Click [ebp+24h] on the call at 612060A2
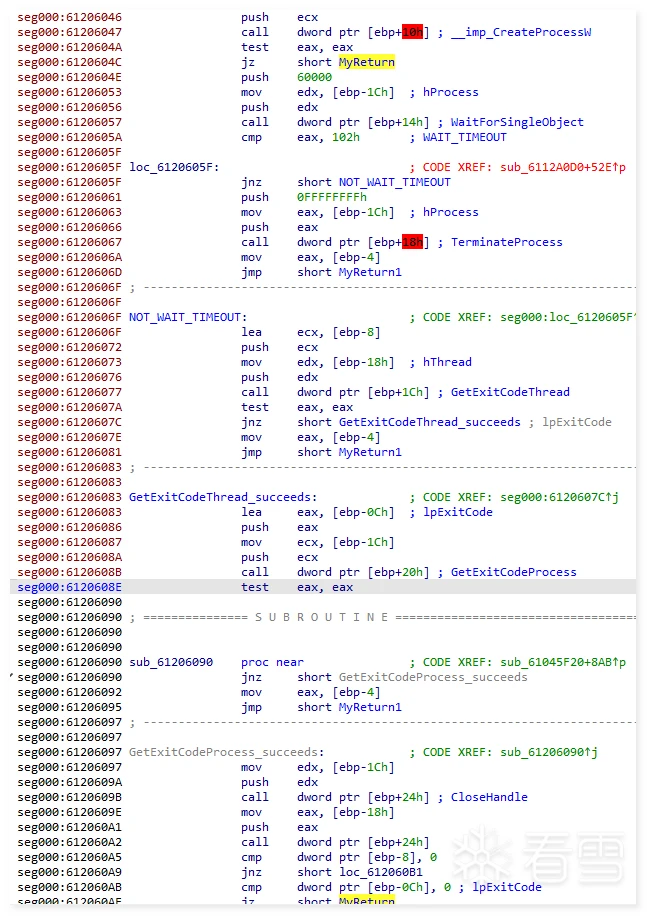This screenshot has height=916, width=647. (x=398, y=842)
